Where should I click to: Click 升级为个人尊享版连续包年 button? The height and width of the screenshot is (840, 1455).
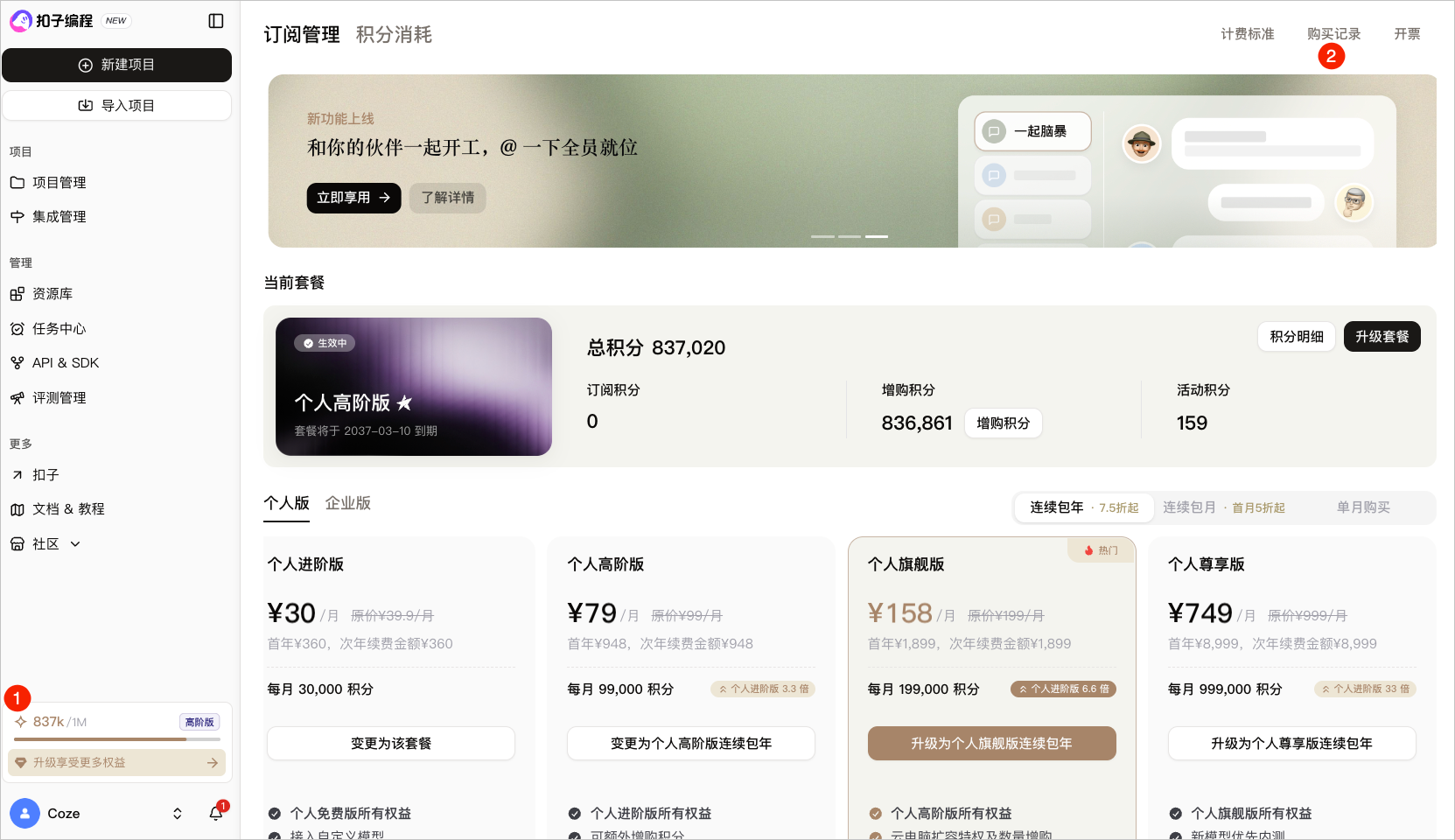pyautogui.click(x=1292, y=744)
